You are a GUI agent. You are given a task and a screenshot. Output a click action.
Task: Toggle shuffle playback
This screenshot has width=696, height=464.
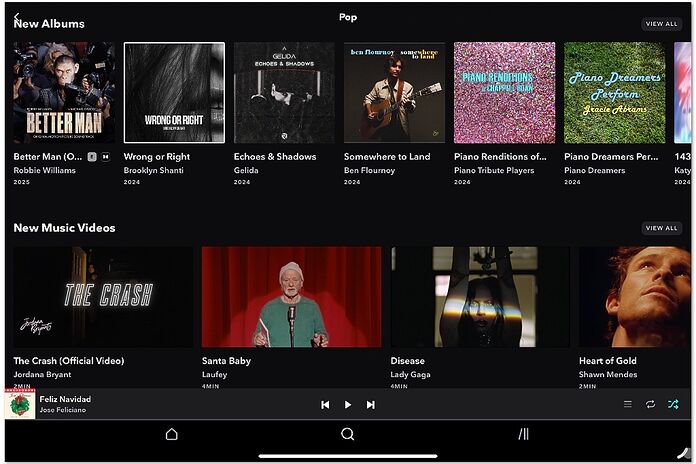[x=673, y=404]
